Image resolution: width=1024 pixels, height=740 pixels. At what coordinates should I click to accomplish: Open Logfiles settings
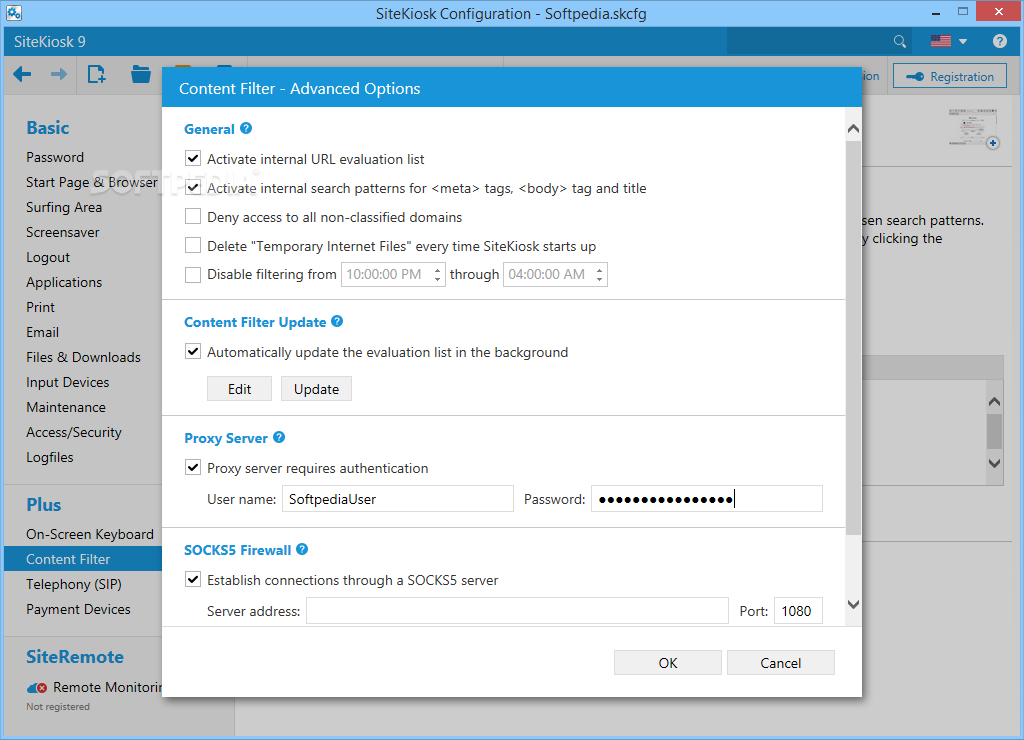[x=50, y=457]
